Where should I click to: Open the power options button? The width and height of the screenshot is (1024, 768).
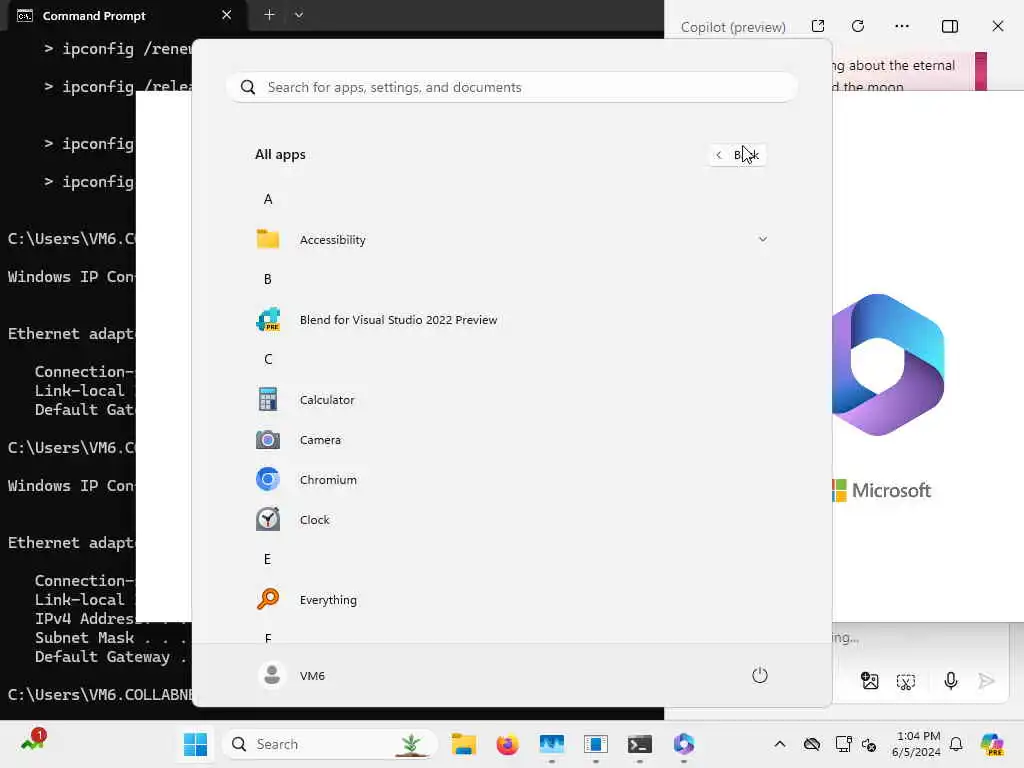(x=759, y=675)
